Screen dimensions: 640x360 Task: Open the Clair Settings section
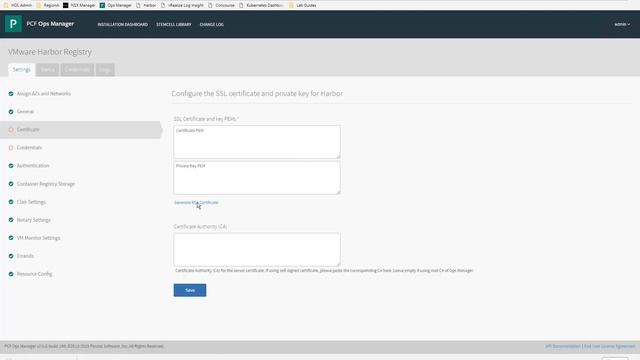point(31,202)
